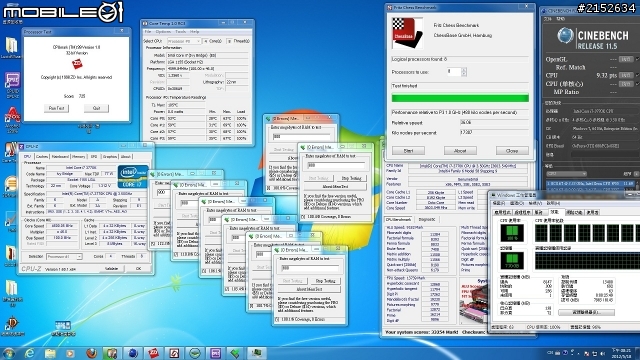
Task: Open Firefox from the taskbar
Action: (91, 353)
